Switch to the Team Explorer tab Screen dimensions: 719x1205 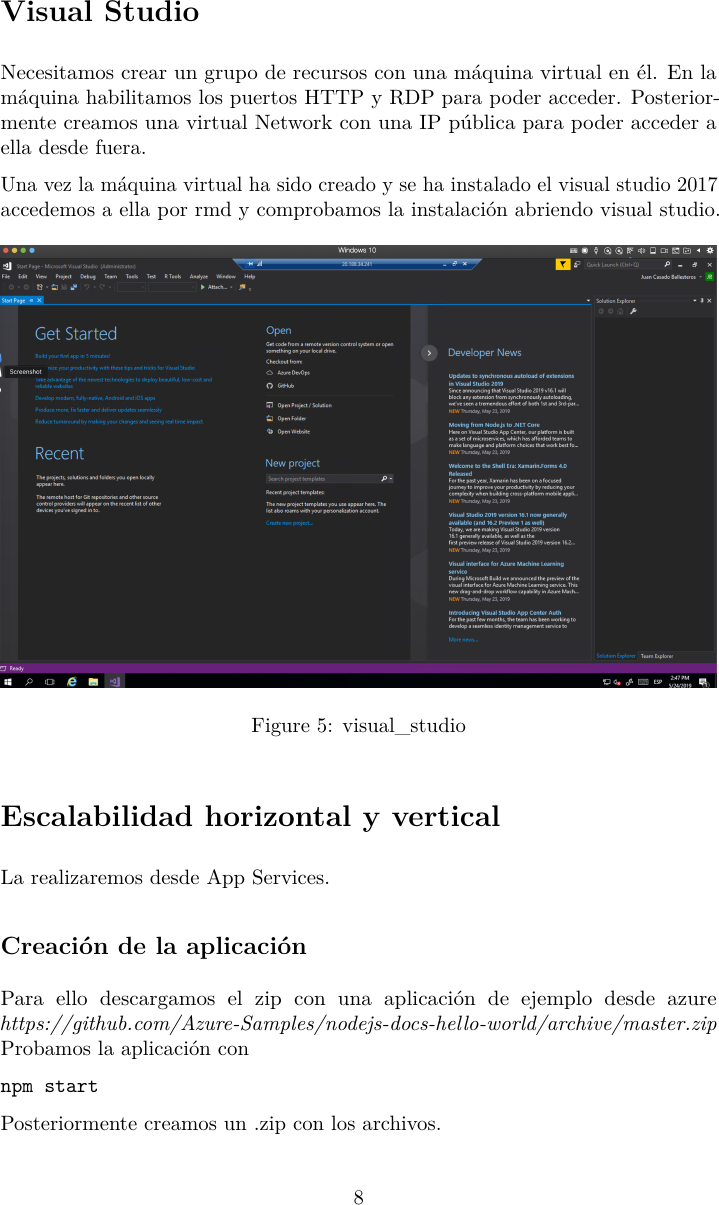tap(657, 656)
